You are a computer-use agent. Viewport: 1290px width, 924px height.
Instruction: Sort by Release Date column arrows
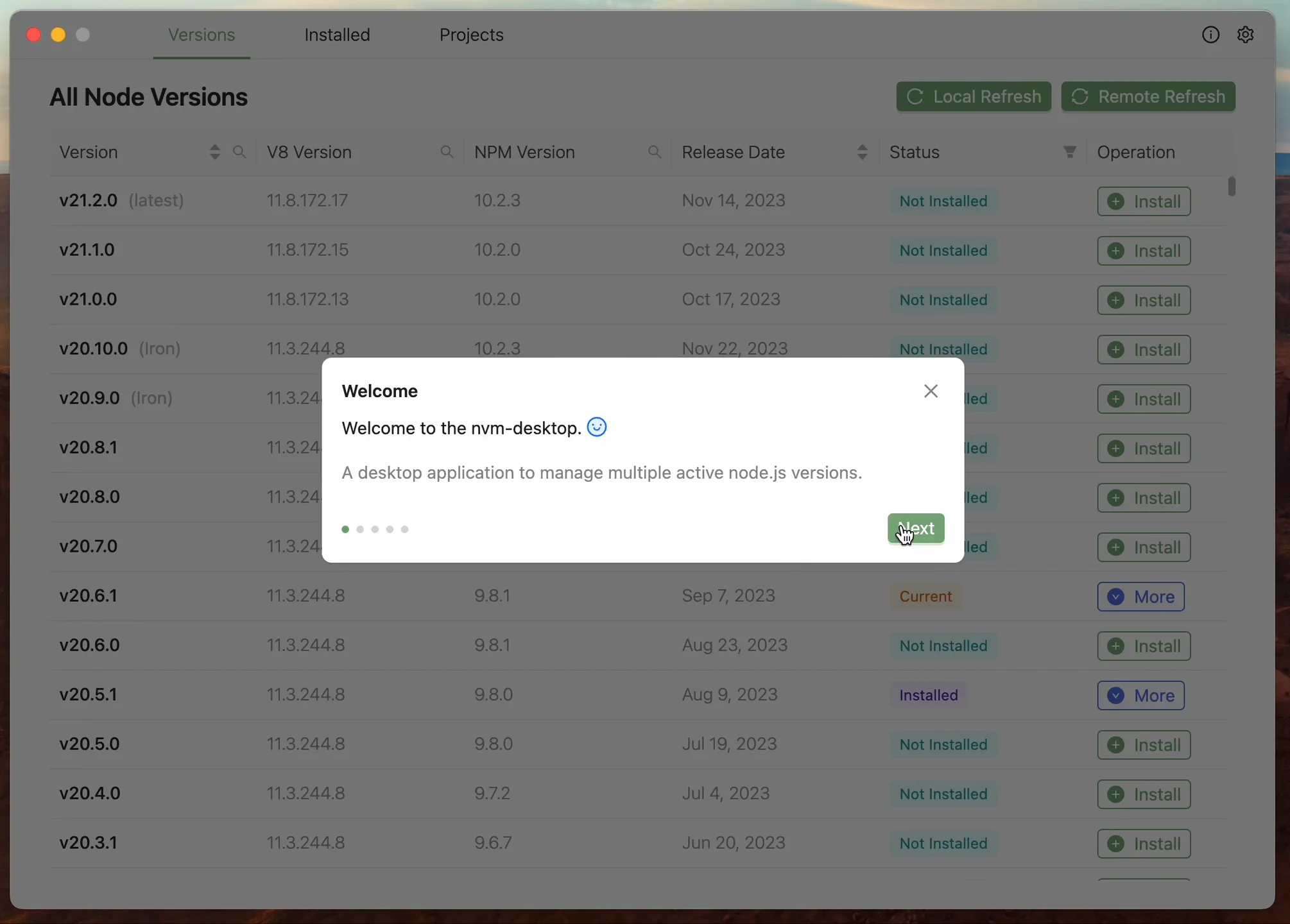point(862,152)
